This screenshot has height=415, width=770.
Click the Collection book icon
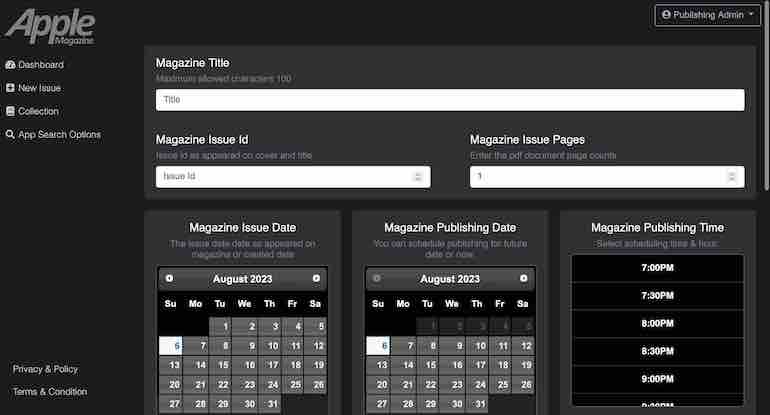coord(10,111)
